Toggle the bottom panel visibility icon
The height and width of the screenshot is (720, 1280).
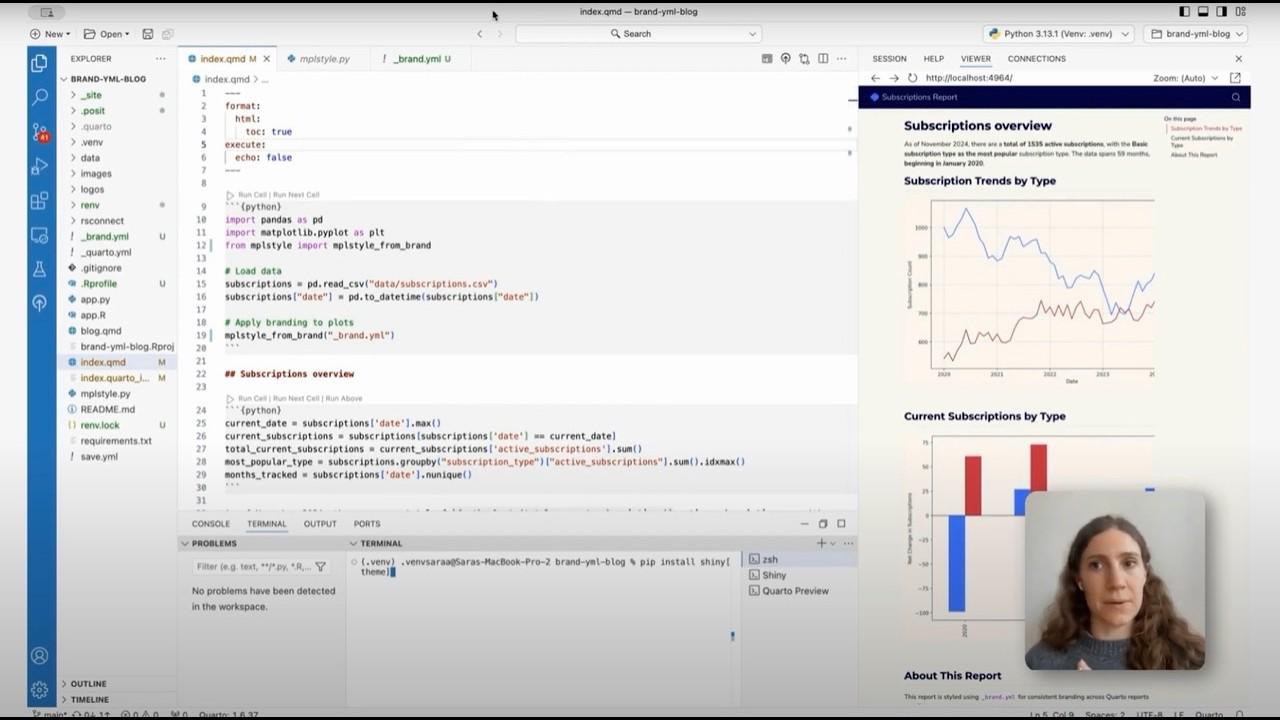click(1203, 11)
